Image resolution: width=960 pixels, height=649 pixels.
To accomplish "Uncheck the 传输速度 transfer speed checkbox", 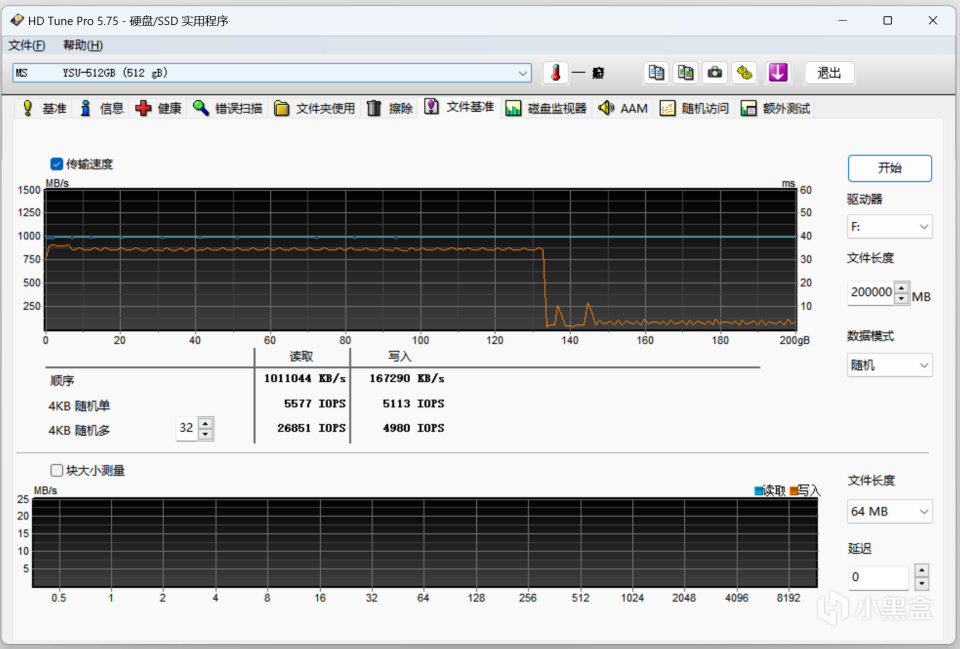I will tap(57, 164).
